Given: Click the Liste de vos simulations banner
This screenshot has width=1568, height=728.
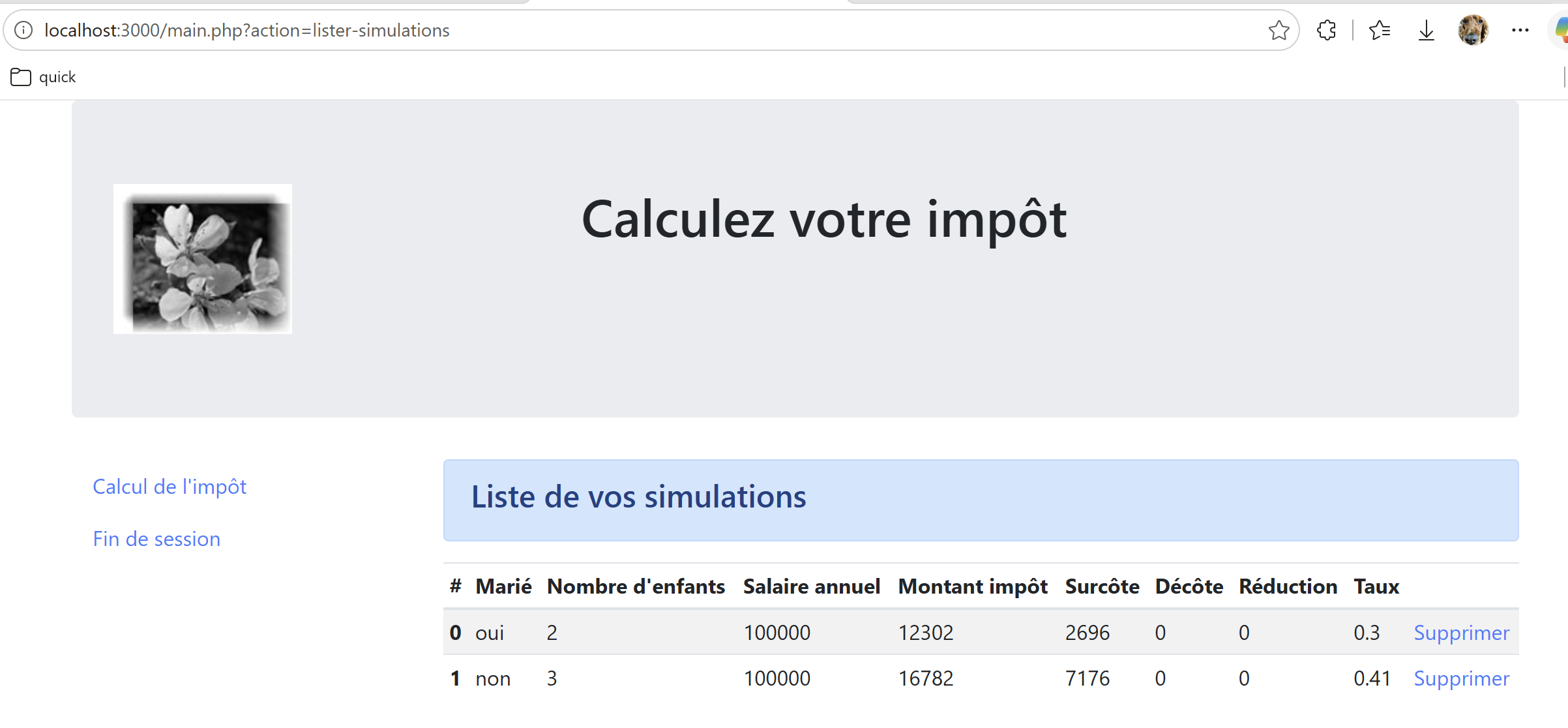Looking at the screenshot, I should pyautogui.click(x=981, y=500).
